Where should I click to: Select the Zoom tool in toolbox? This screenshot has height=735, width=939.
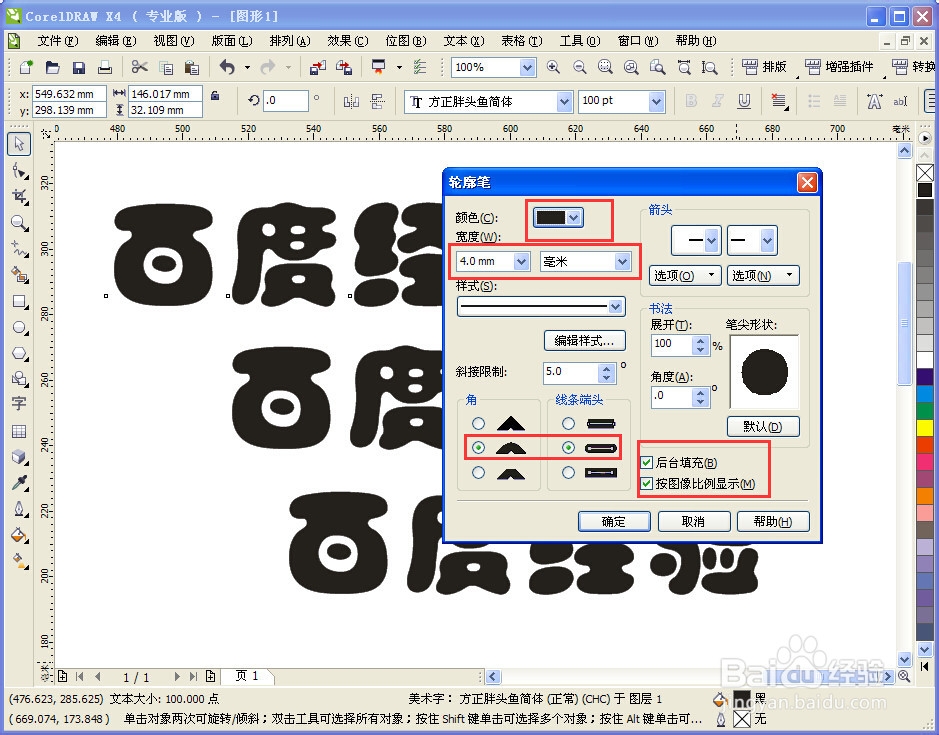coord(19,223)
